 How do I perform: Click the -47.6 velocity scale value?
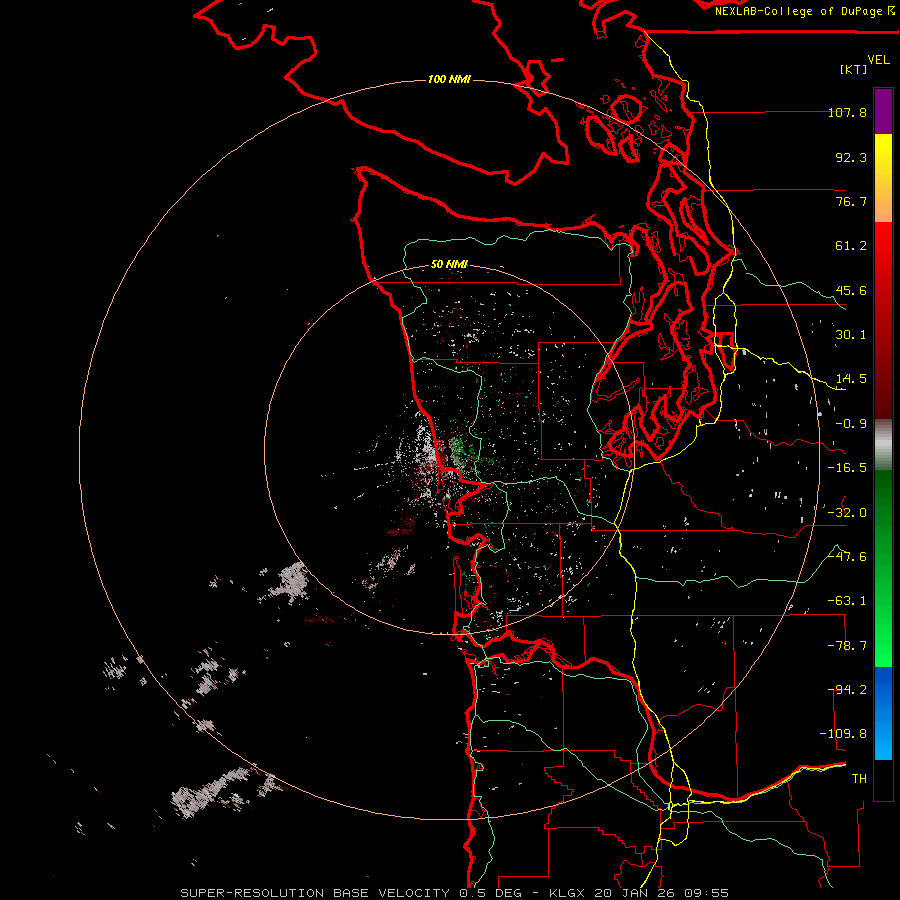(x=847, y=557)
